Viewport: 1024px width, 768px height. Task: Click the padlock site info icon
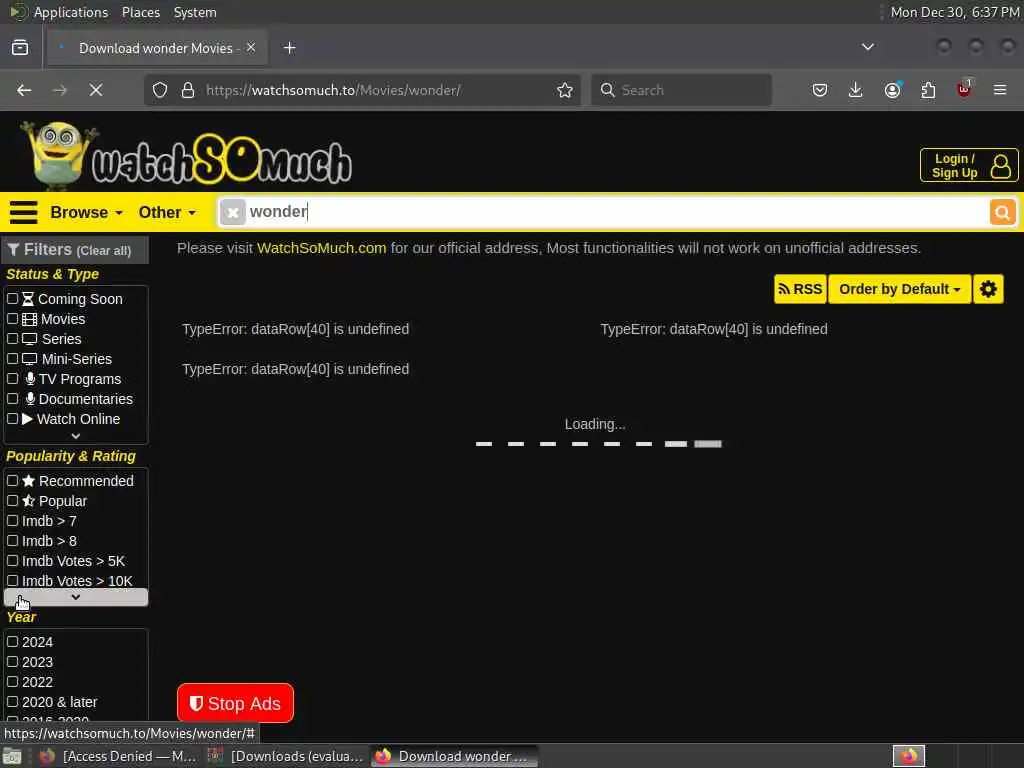[188, 90]
